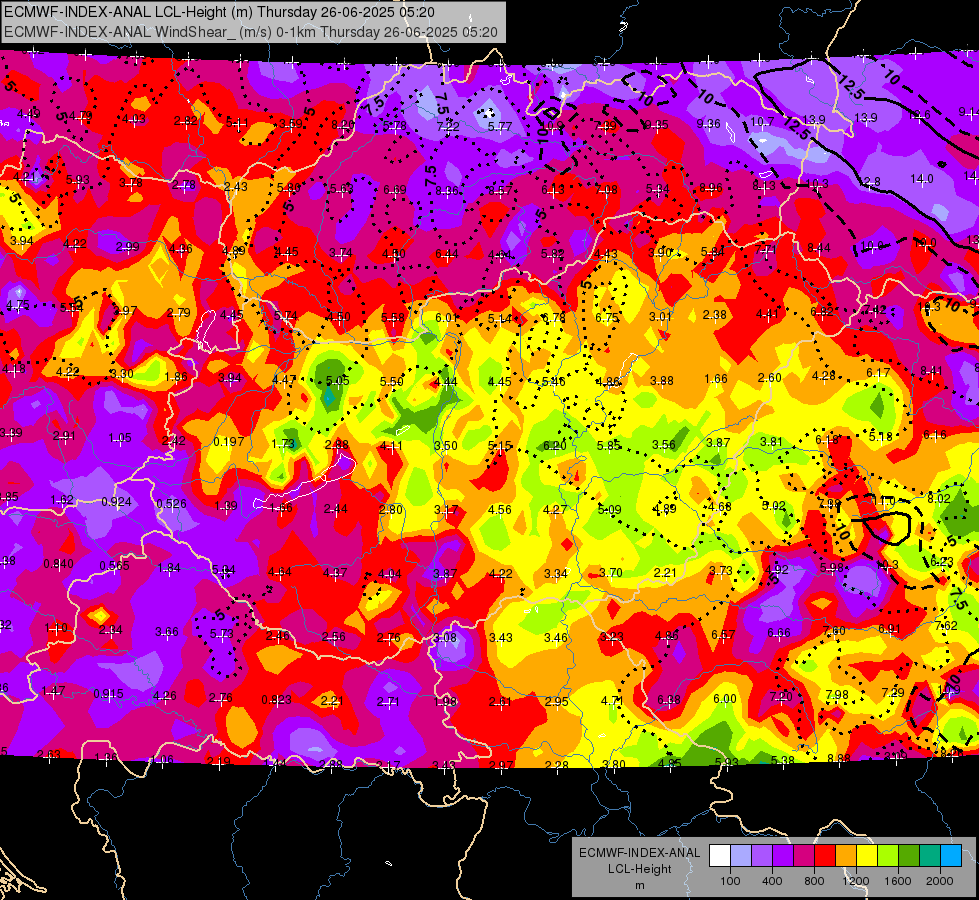Image resolution: width=979 pixels, height=900 pixels.
Task: Click the wind shear value '0.526'
Action: [172, 503]
